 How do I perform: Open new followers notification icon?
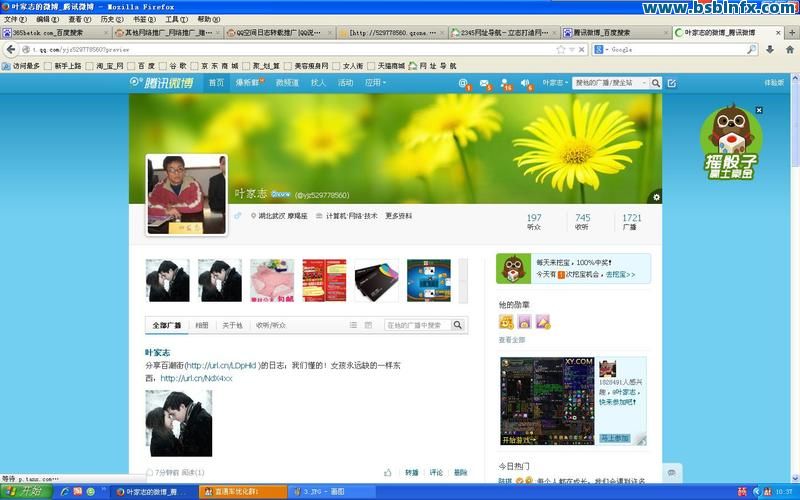[x=505, y=83]
